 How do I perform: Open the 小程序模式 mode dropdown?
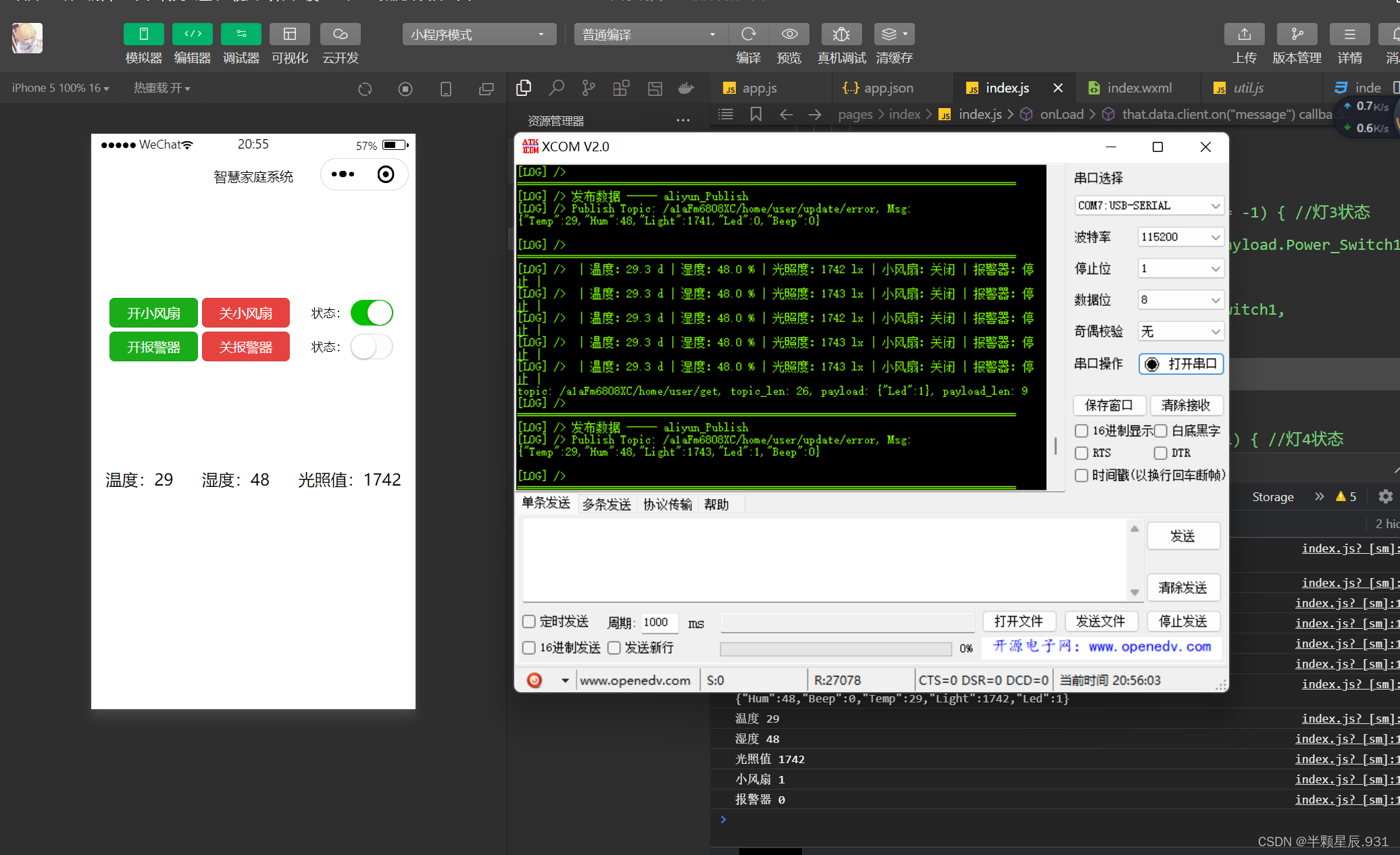click(x=478, y=34)
